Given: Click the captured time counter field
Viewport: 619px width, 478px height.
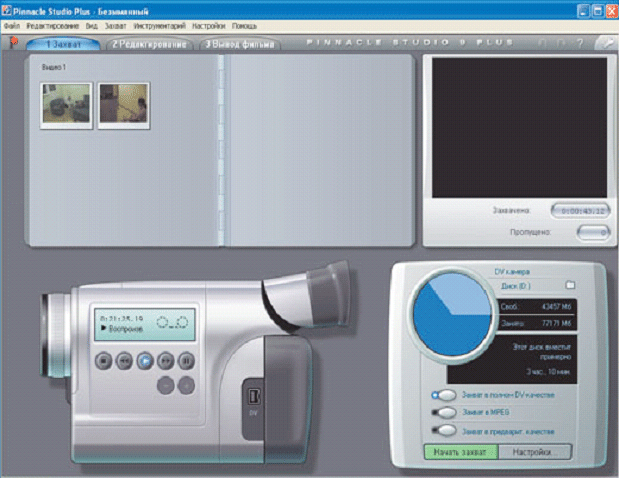Looking at the screenshot, I should 580,211.
